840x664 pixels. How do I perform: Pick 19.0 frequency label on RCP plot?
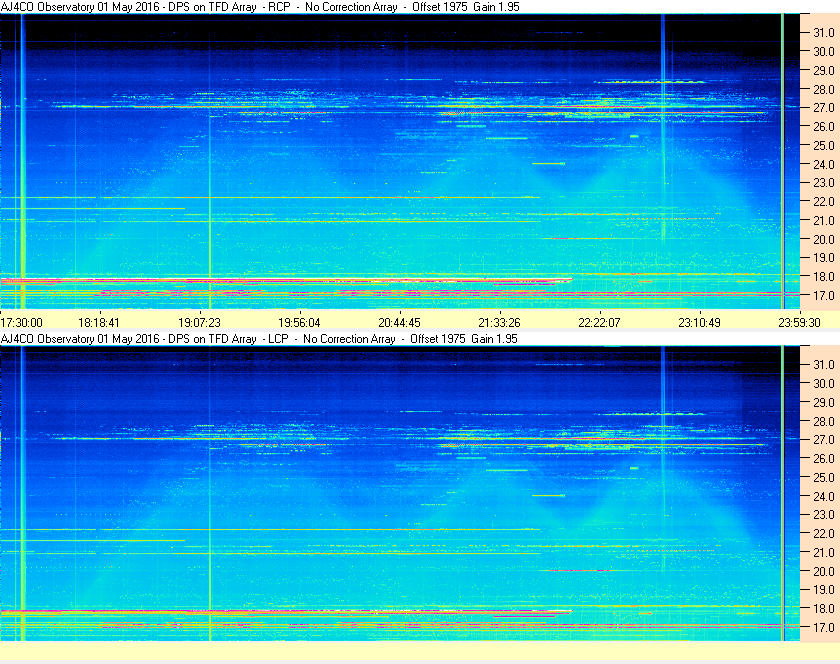824,258
